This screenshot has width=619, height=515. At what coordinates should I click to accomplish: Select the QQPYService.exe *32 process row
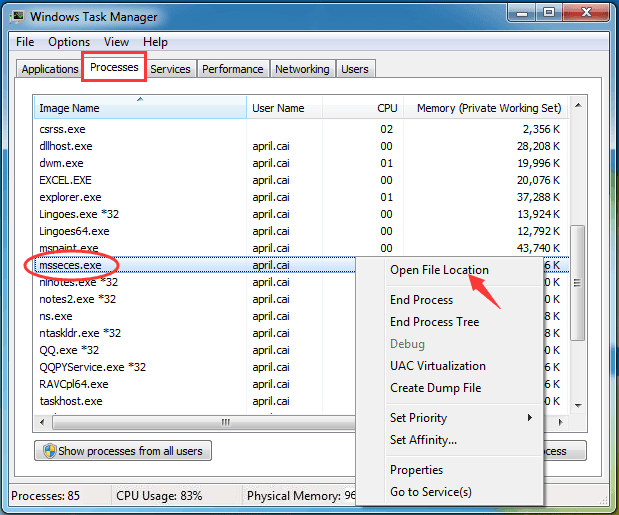[x=195, y=367]
